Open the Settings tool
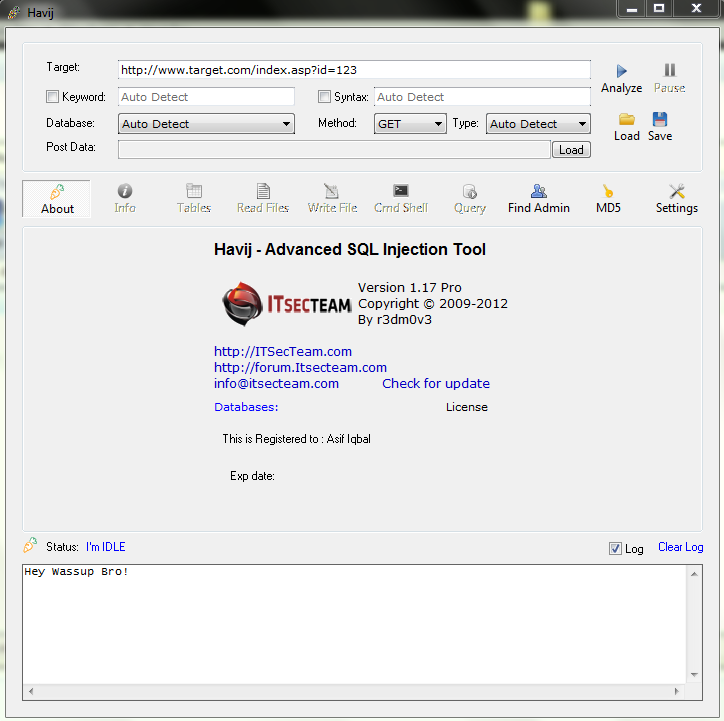Viewport: 724px width, 721px height. tap(677, 199)
